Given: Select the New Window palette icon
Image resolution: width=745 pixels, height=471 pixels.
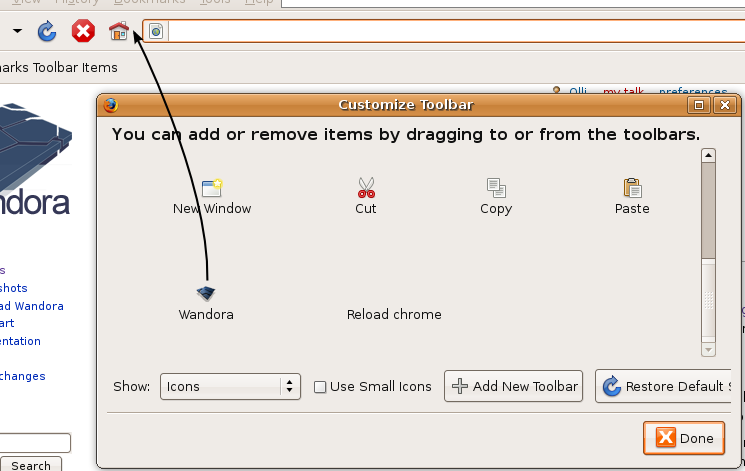Looking at the screenshot, I should (212, 188).
